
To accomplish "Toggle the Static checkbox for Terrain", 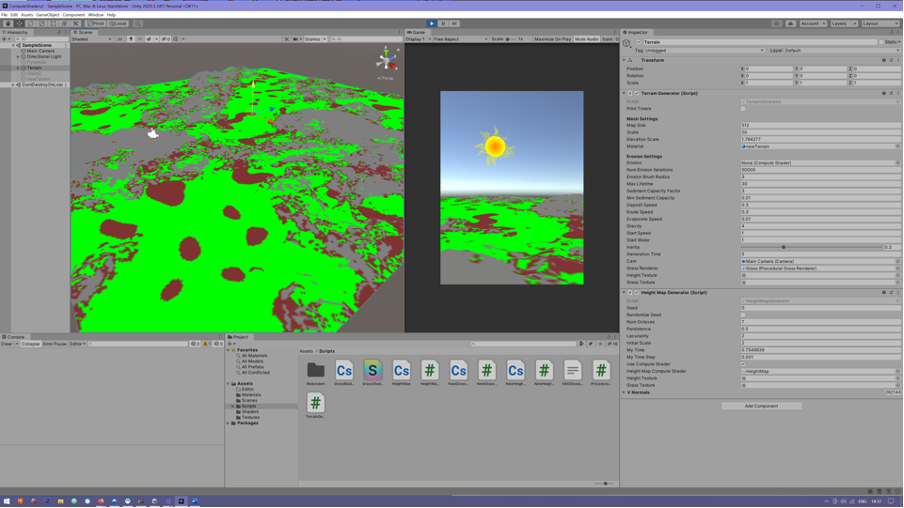I will point(881,42).
